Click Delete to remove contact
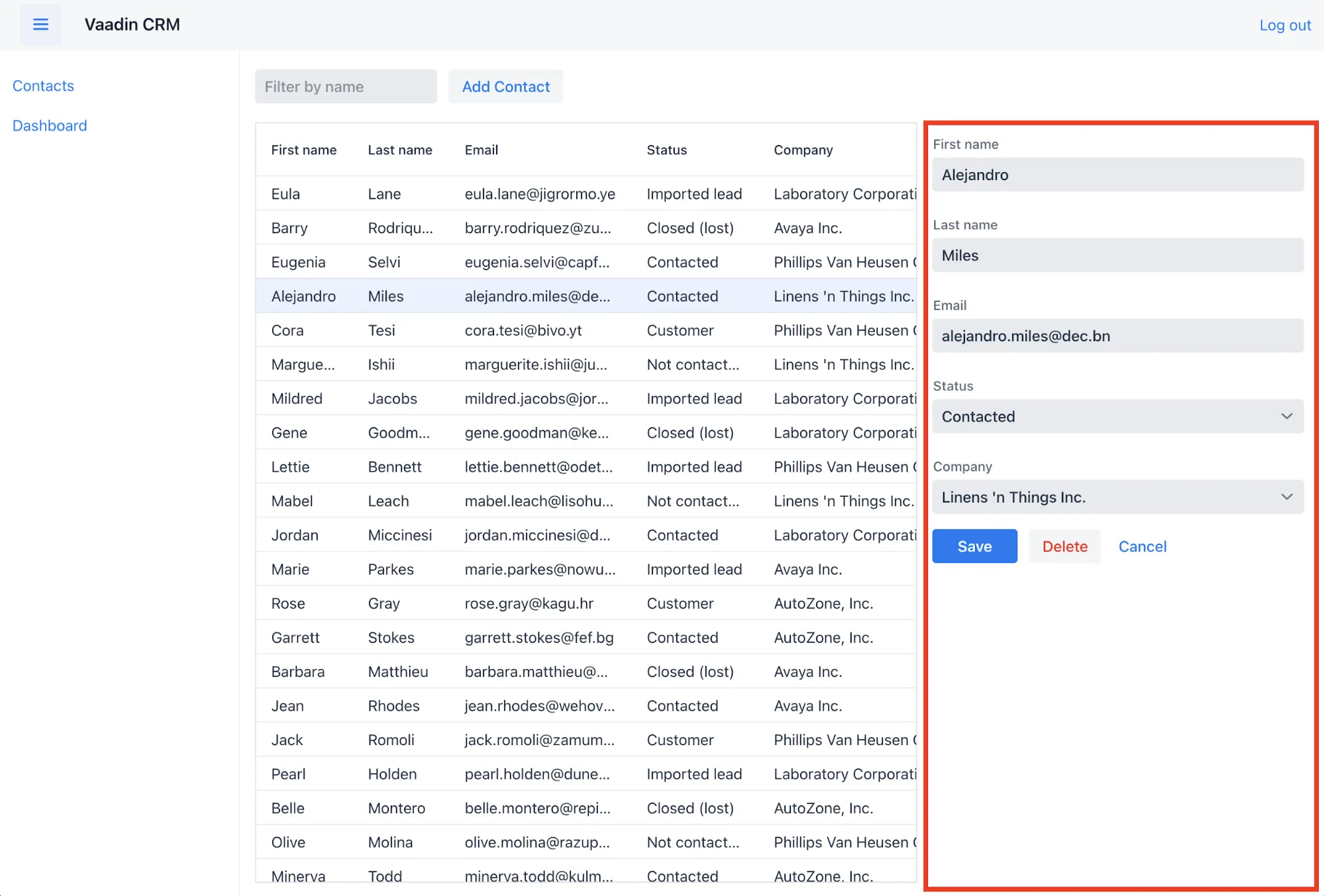The width and height of the screenshot is (1324, 896). (x=1064, y=546)
